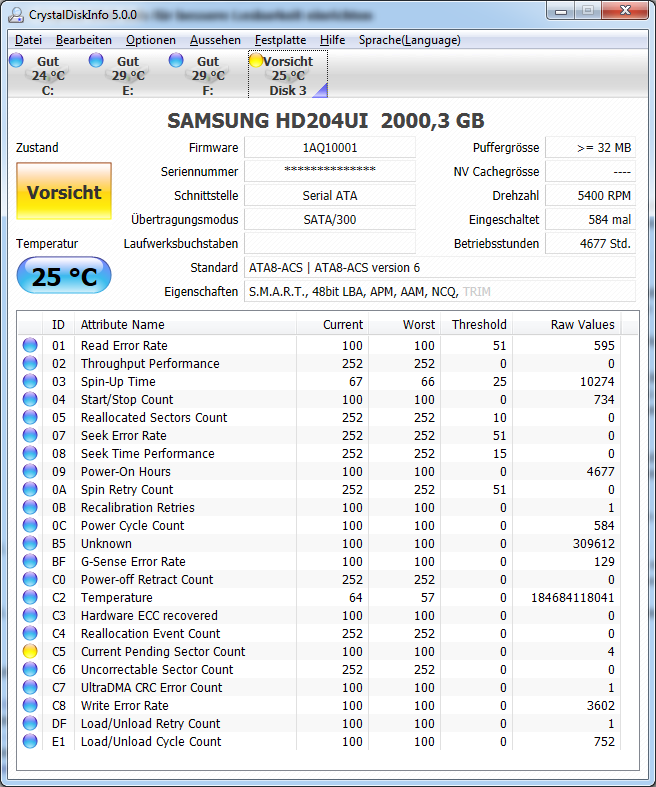Image resolution: width=656 pixels, height=787 pixels.
Task: Click the Threshold column header
Action: [x=476, y=325]
